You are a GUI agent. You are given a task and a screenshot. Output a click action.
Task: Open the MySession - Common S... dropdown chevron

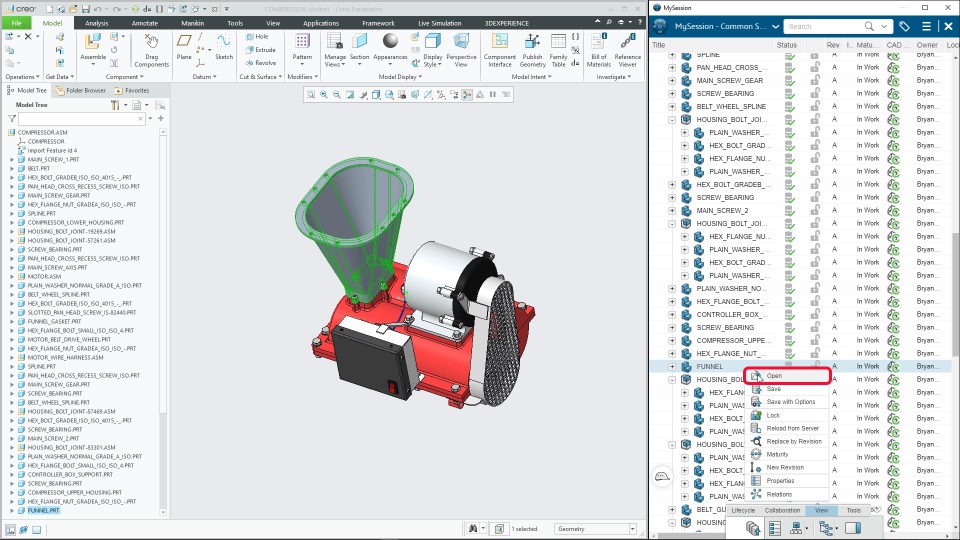coord(775,27)
